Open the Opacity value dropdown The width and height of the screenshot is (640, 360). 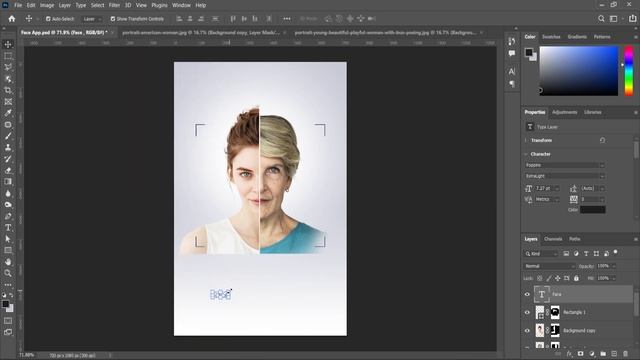(614, 266)
